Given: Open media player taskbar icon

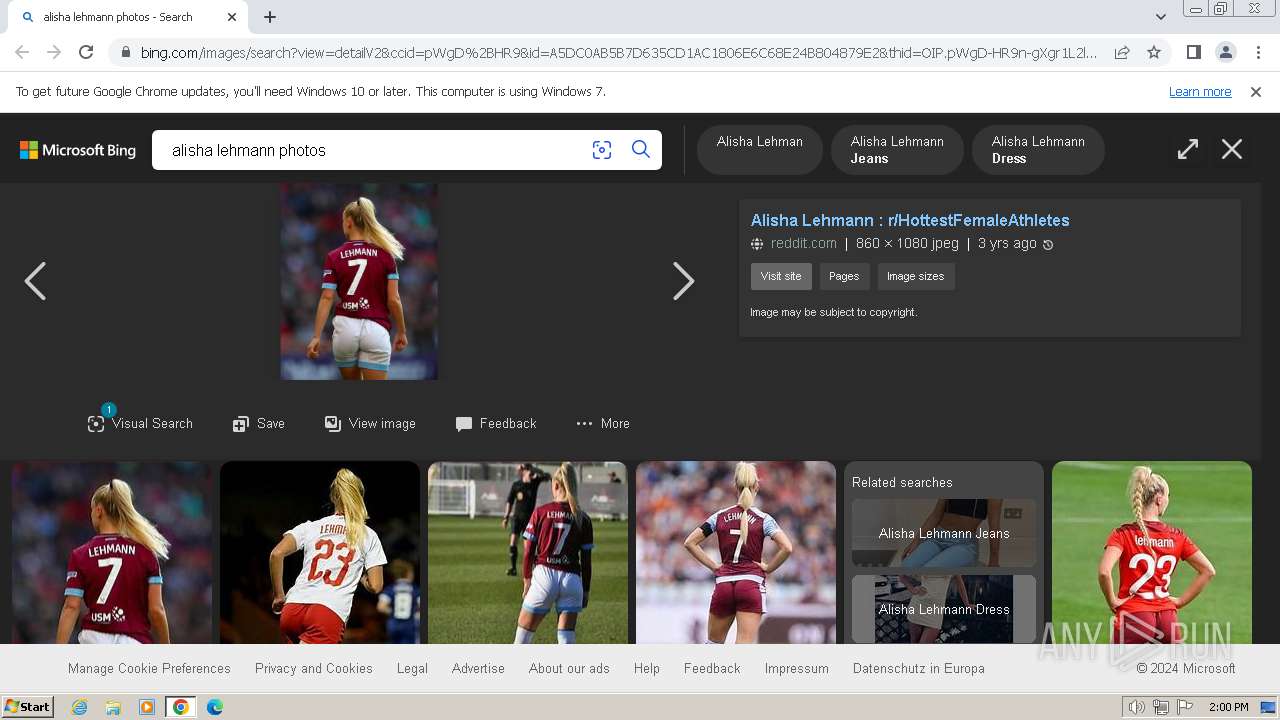Looking at the screenshot, I should pos(147,707).
